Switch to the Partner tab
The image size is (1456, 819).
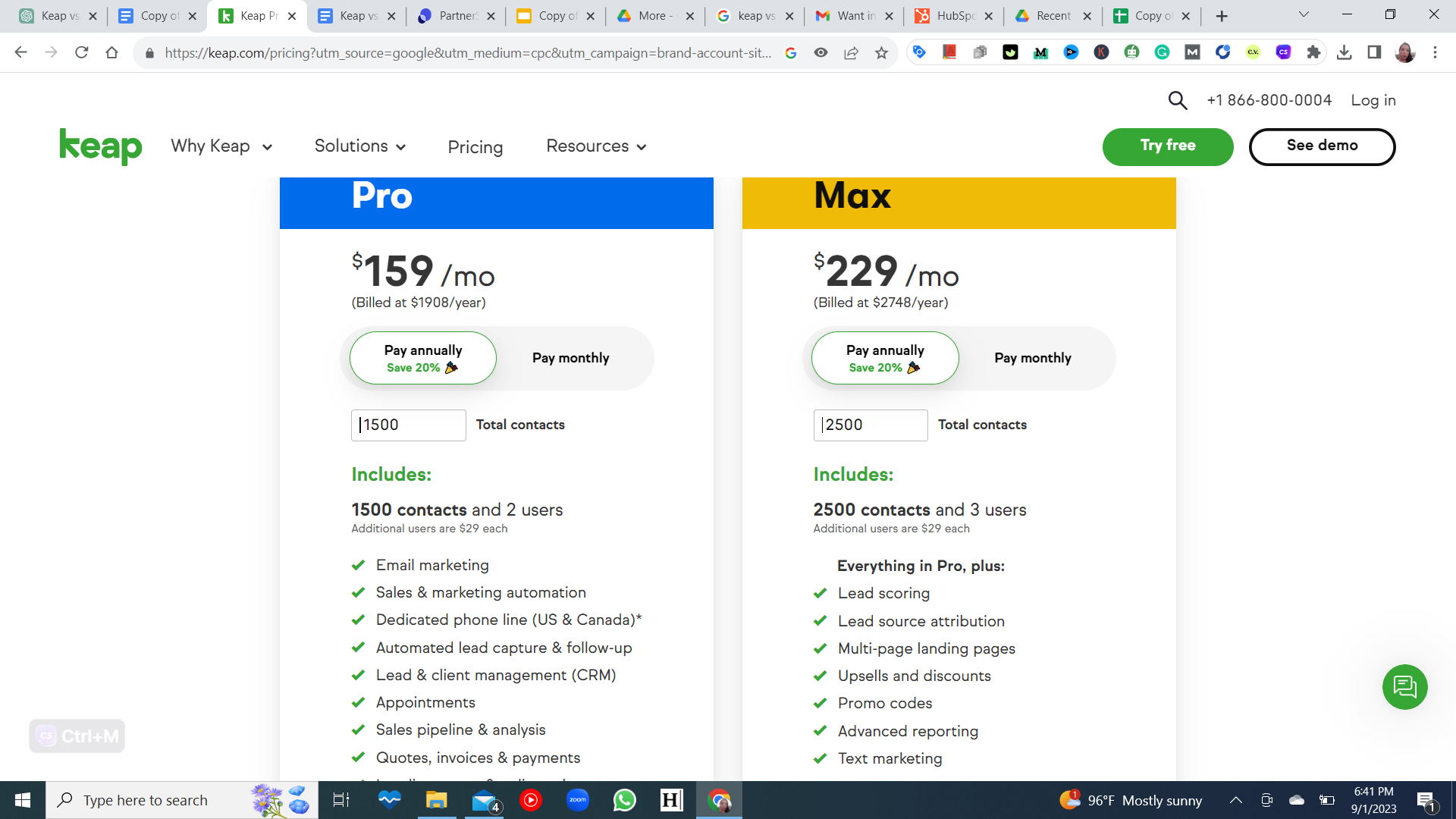tap(457, 16)
